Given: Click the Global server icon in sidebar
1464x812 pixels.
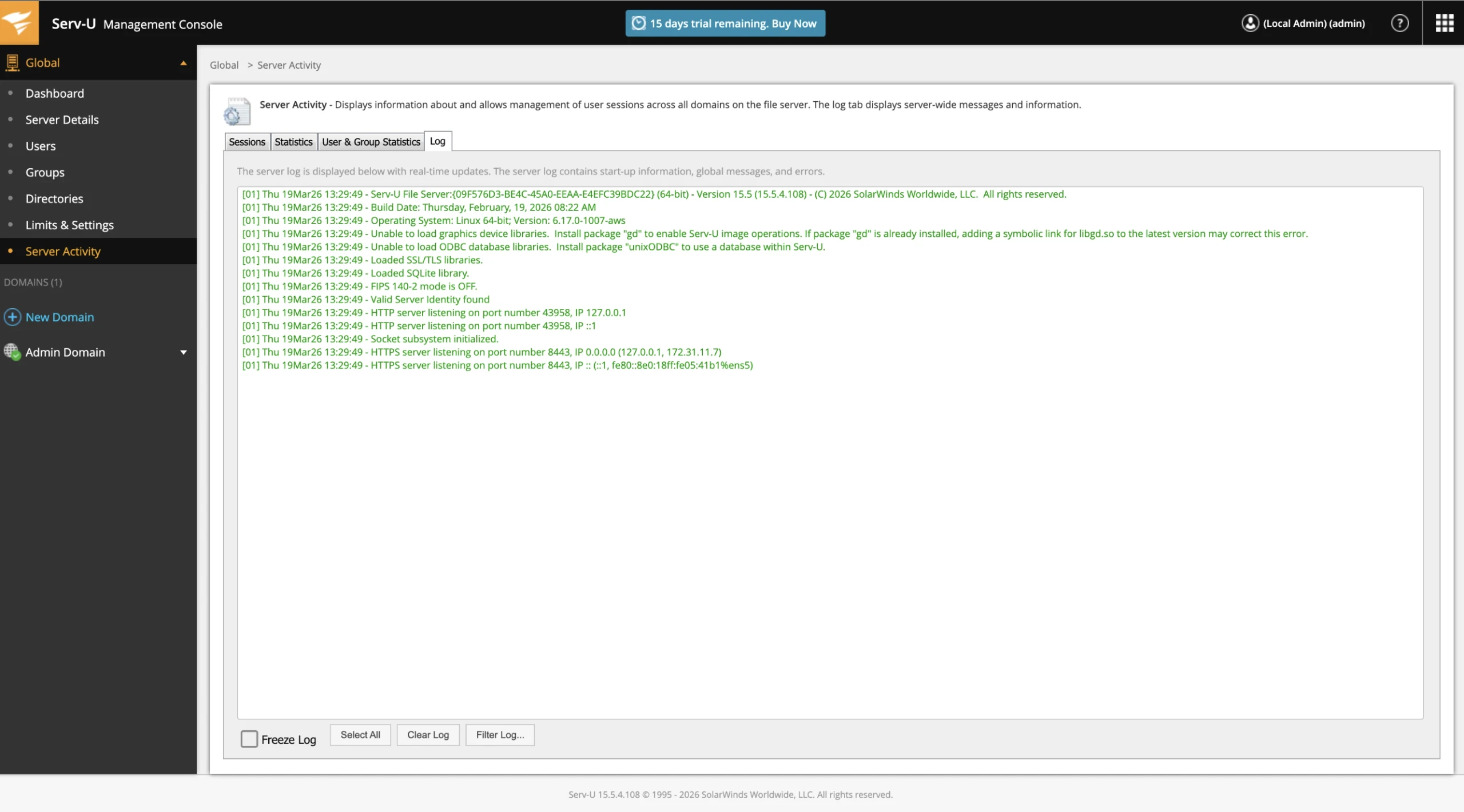Looking at the screenshot, I should point(12,63).
